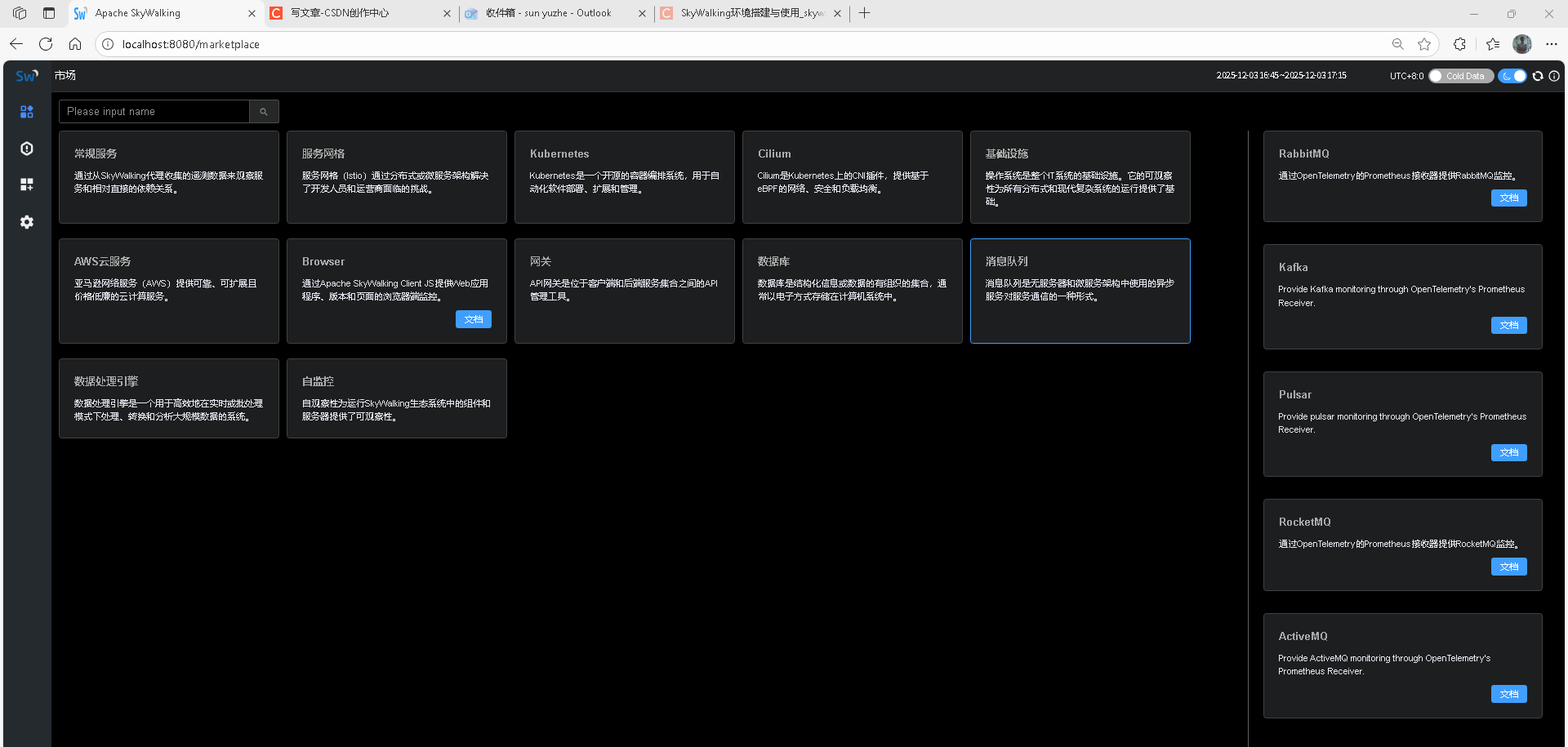The height and width of the screenshot is (747, 1568).
Task: Select the 数据处理引擎 card
Action: click(169, 398)
